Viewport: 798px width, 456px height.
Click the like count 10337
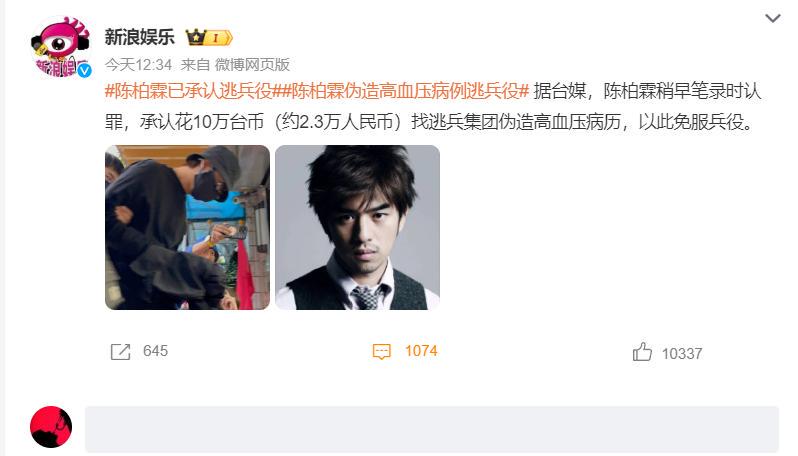pyautogui.click(x=682, y=353)
